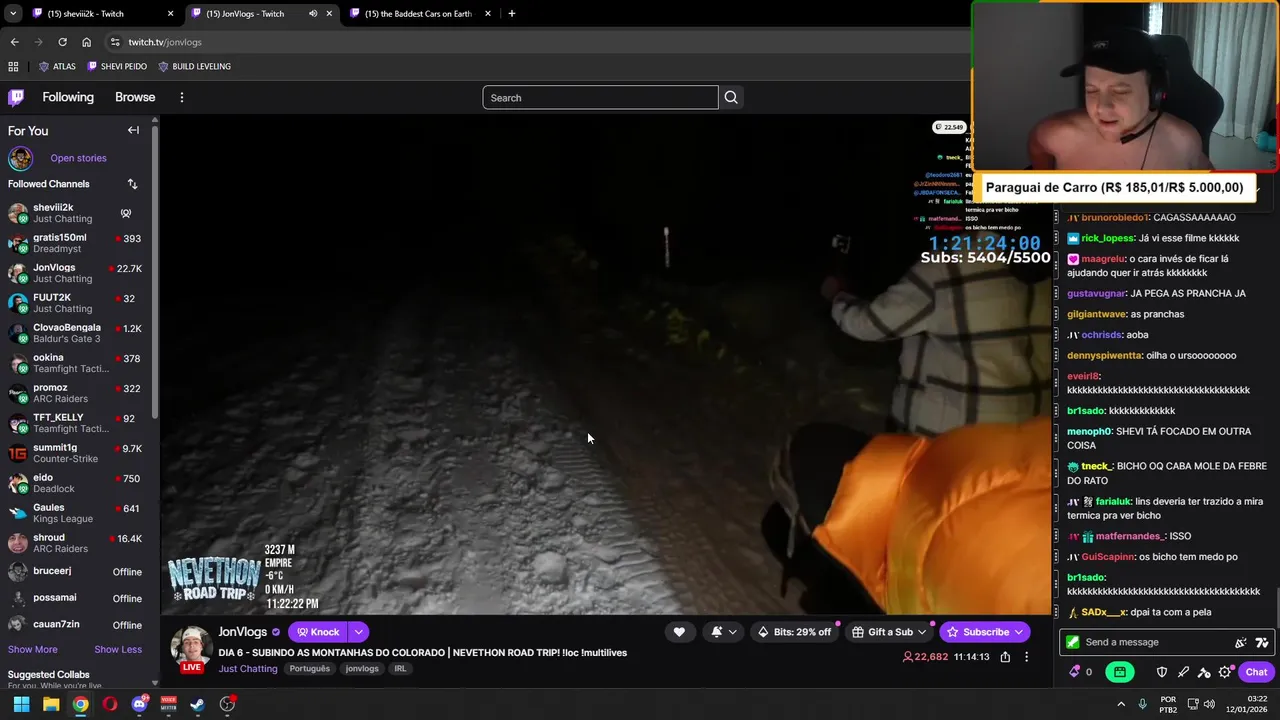Open the Windows Start menu

coord(21,704)
